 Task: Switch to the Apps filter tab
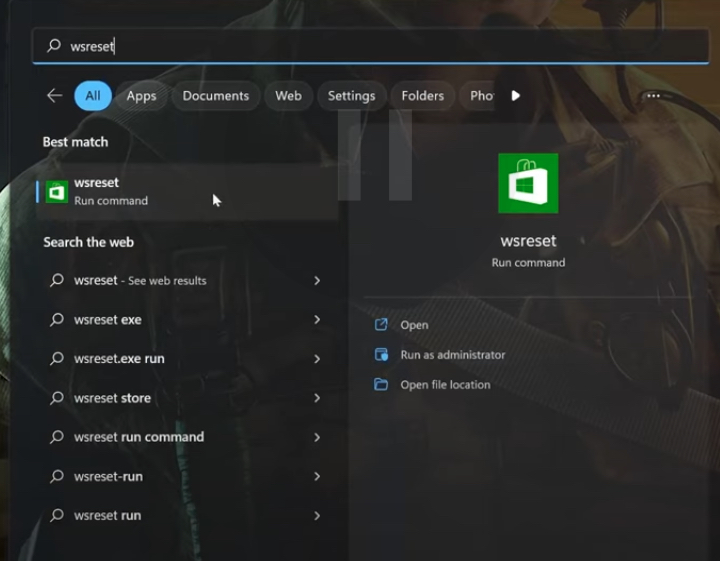point(141,96)
